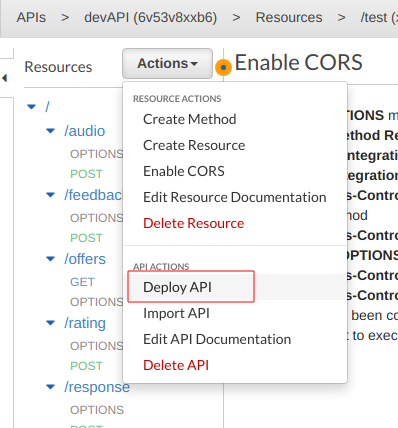The height and width of the screenshot is (428, 398).
Task: Select Enable CORS in Actions menu
Action: [x=184, y=171]
